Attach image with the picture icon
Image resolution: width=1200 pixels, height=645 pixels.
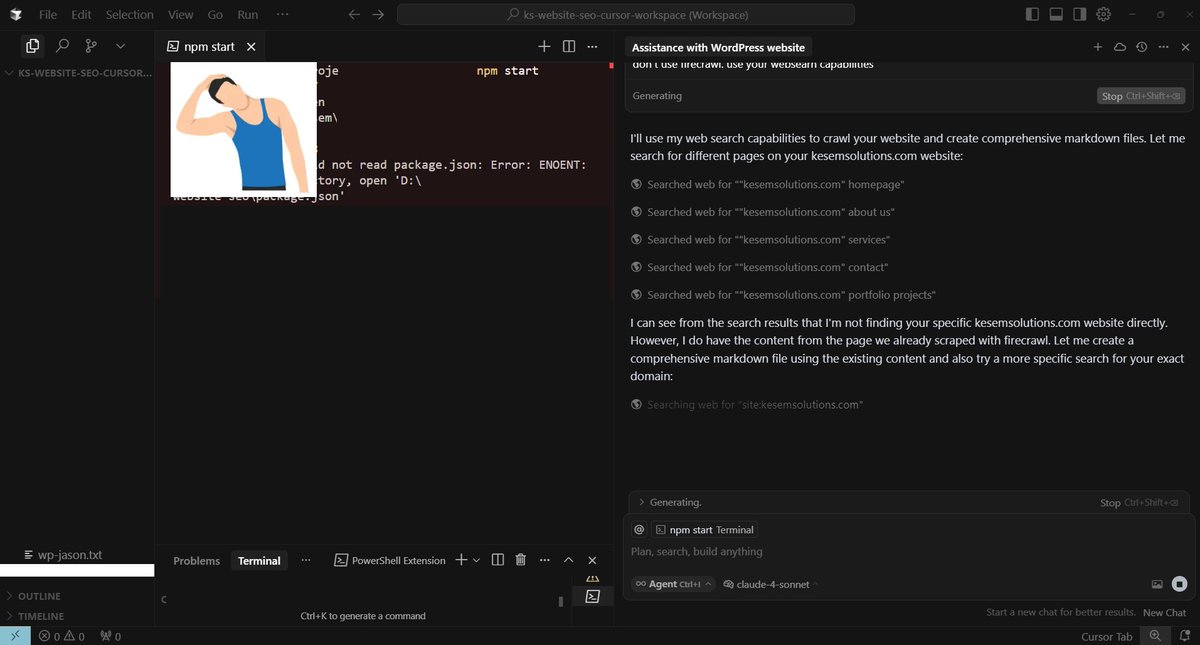pyautogui.click(x=1157, y=584)
